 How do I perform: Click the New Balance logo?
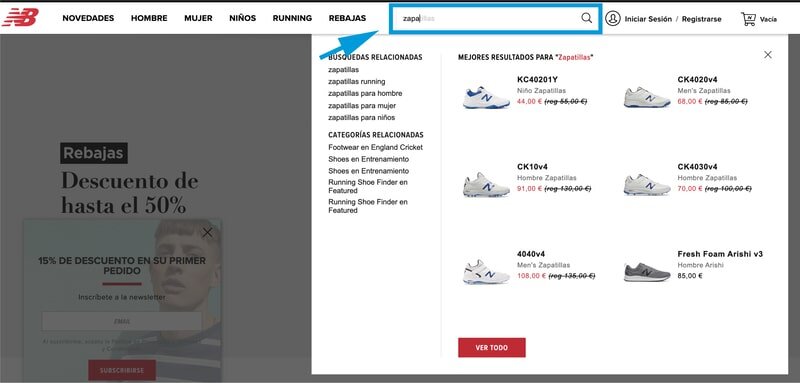pos(20,17)
